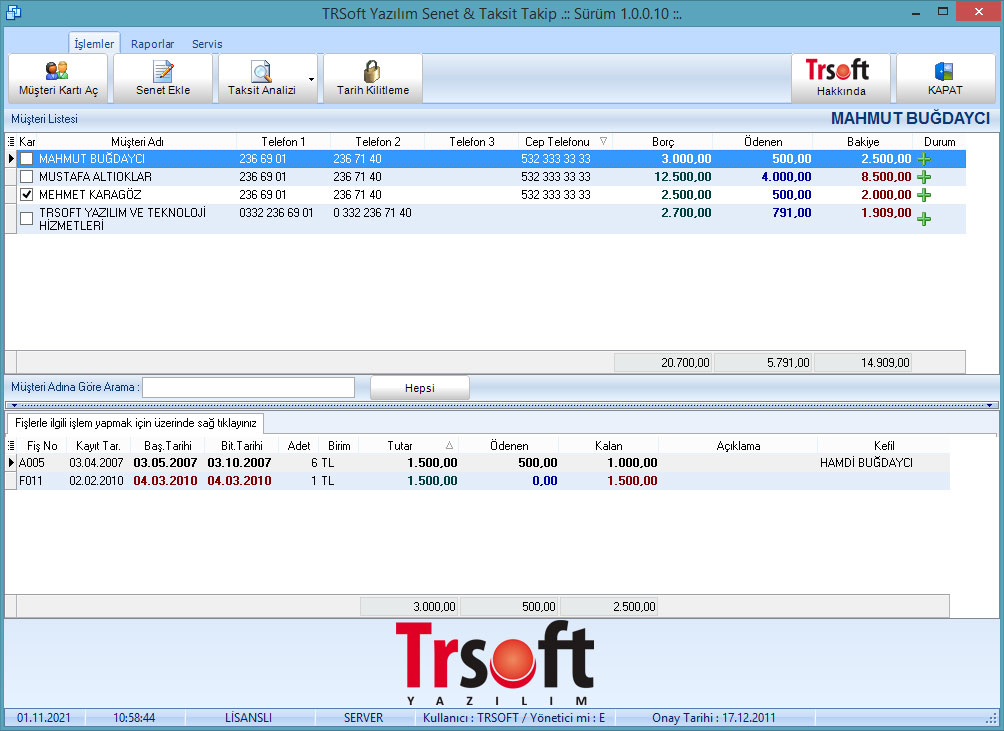The image size is (1004, 731).
Task: Sort by Ödenen customer column header
Action: 763,141
